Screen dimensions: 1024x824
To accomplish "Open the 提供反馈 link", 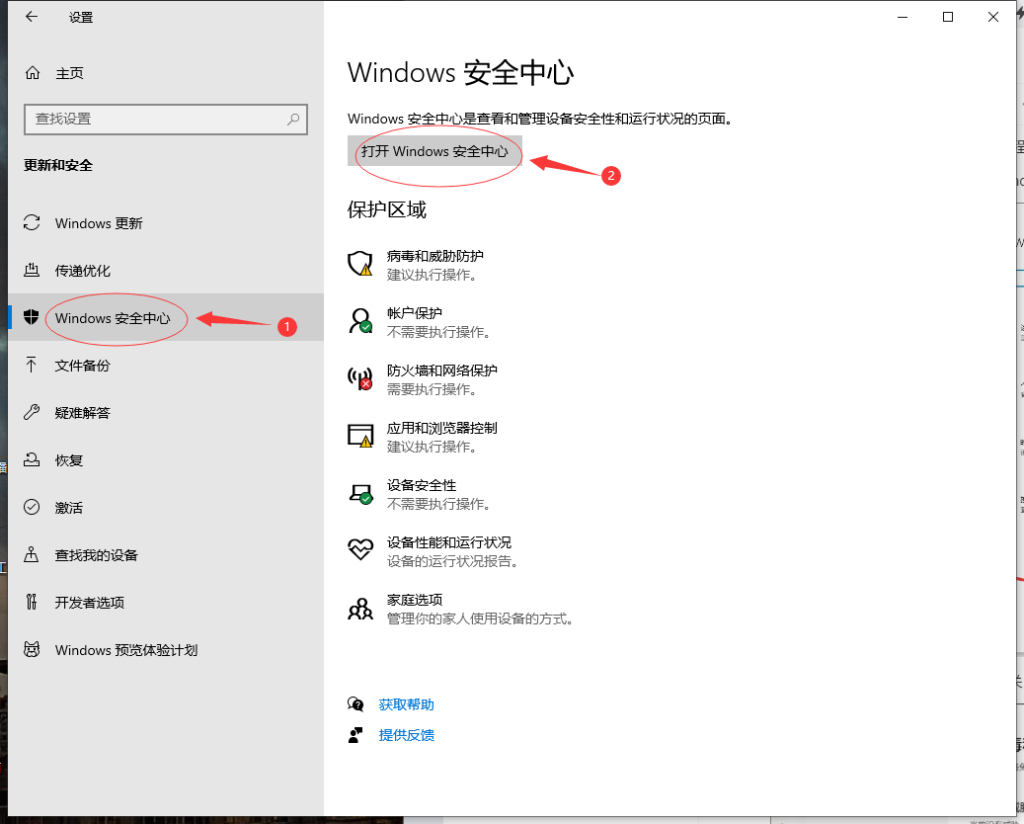I will click(406, 735).
